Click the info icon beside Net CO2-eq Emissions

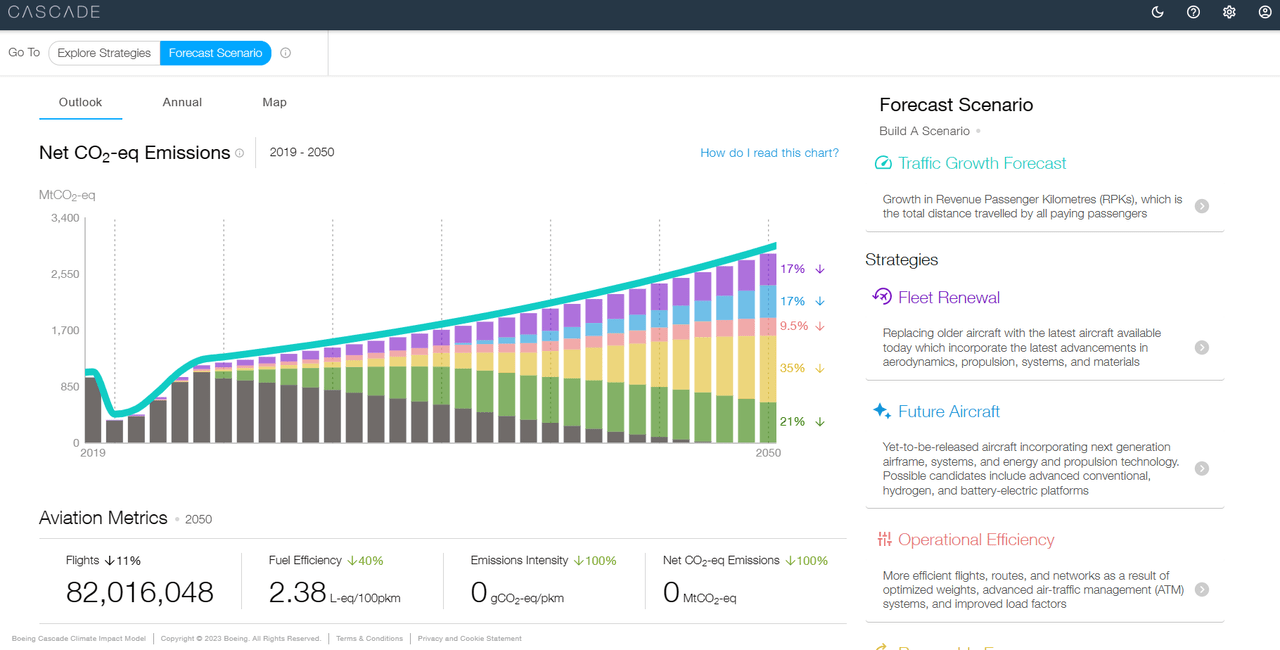(241, 152)
